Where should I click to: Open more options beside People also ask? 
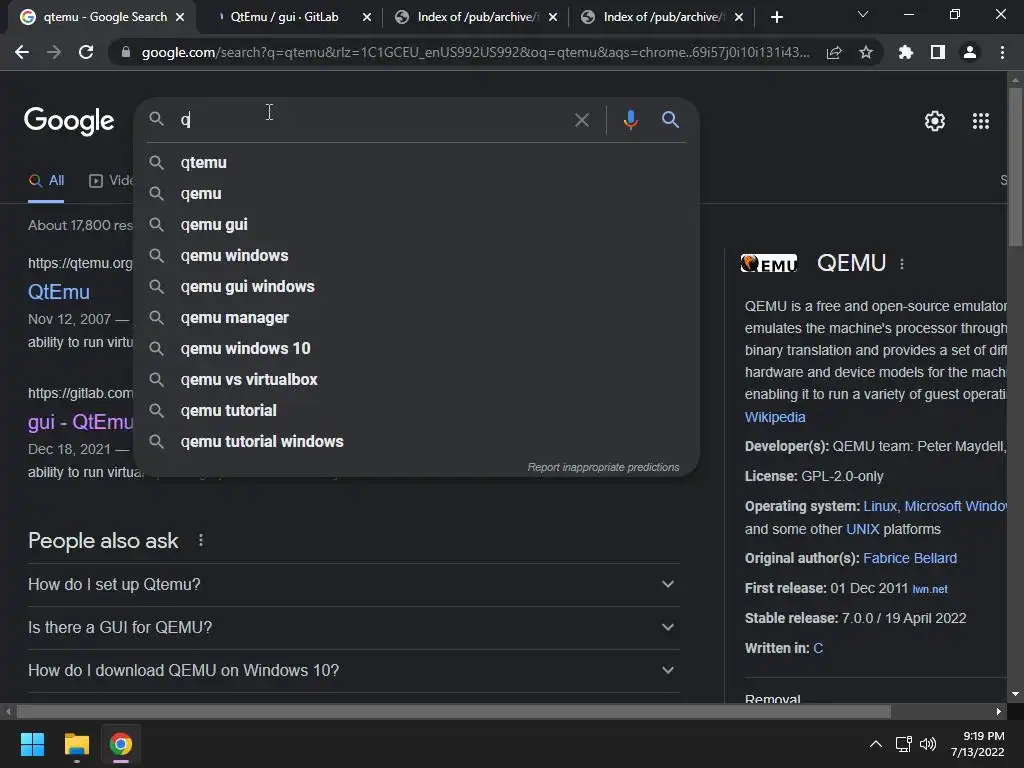[x=200, y=541]
